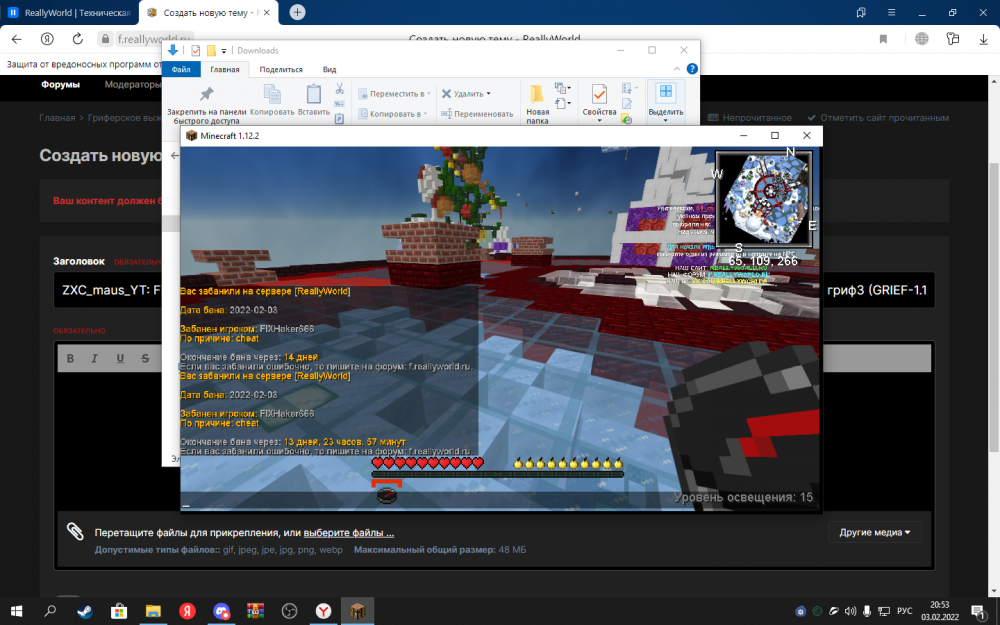The image size is (1000, 625).
Task: Click 'Непрочитанное' link on forum
Action: click(751, 117)
